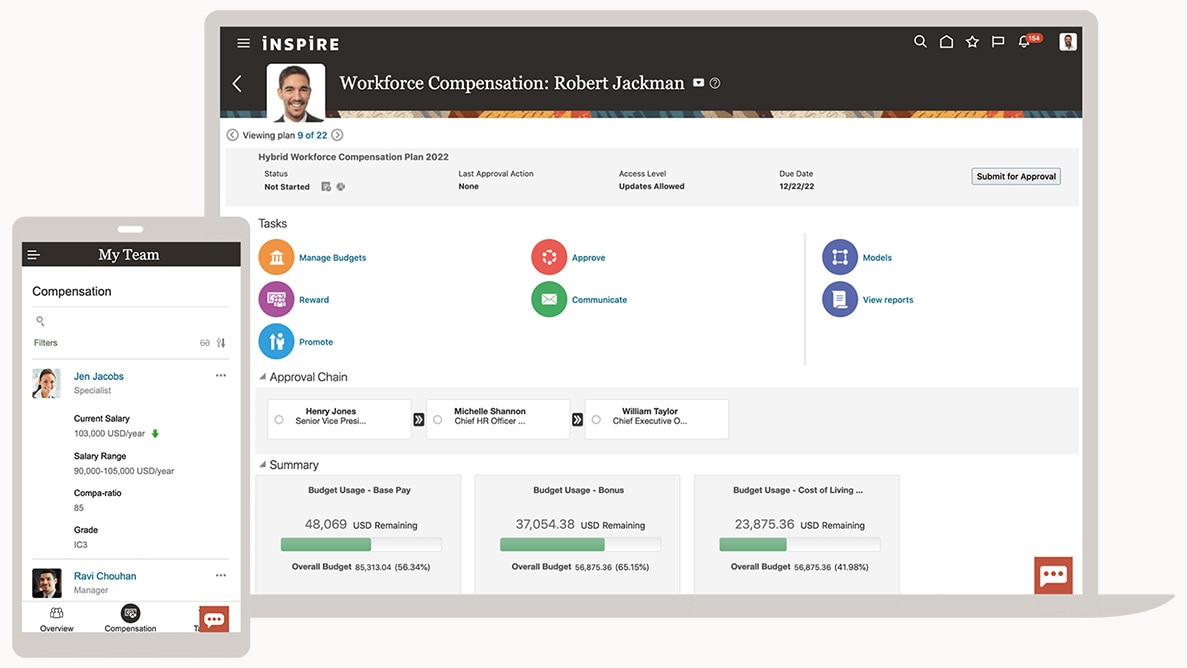Select Henry Jones radio button
Viewport: 1187px width, 668px height.
pos(279,420)
